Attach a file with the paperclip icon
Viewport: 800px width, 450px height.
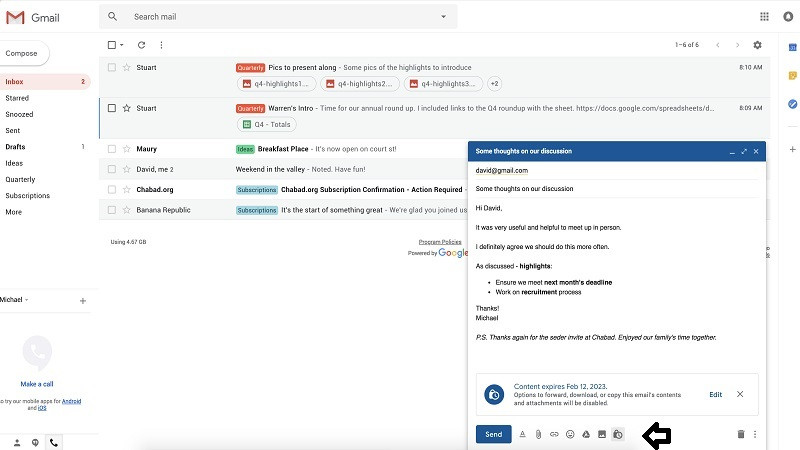click(x=538, y=434)
